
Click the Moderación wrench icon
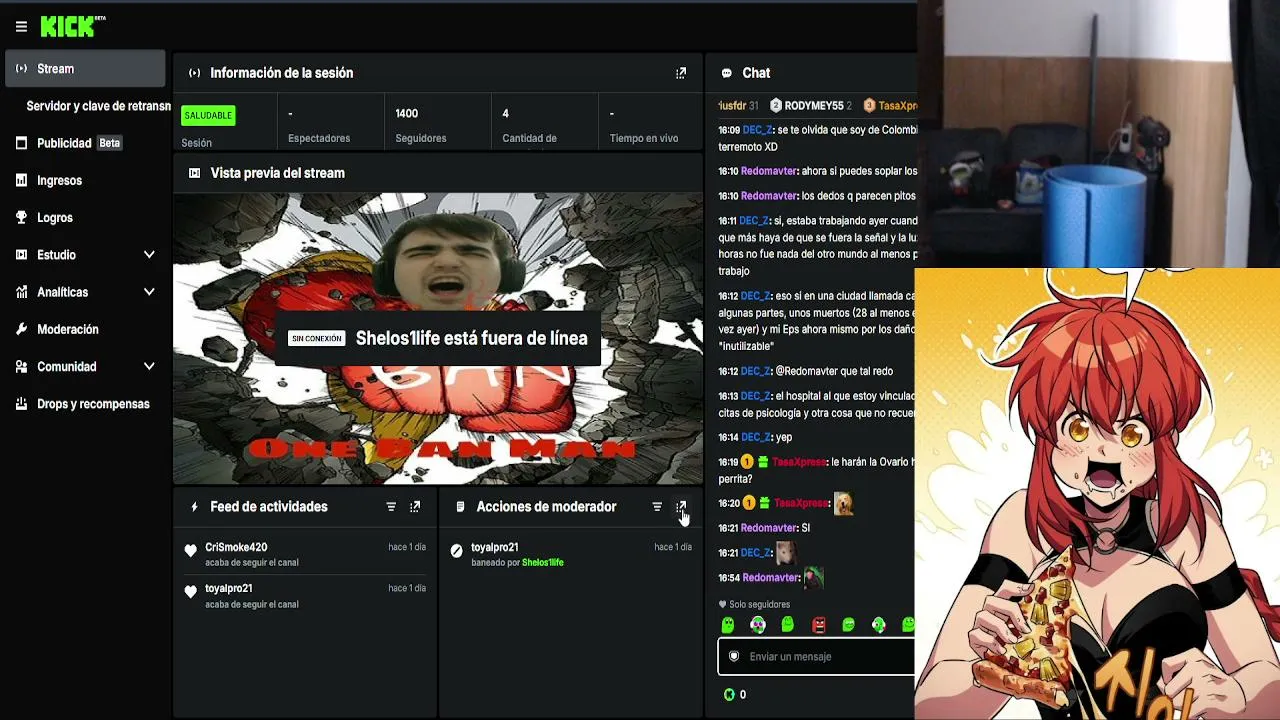[x=21, y=330]
